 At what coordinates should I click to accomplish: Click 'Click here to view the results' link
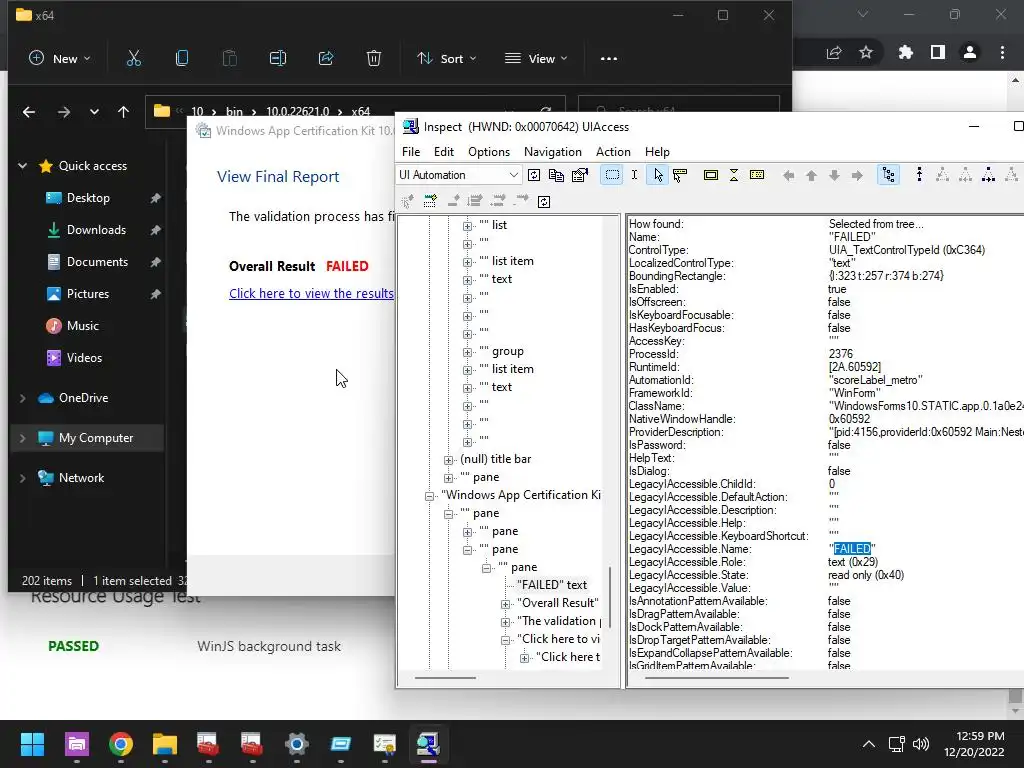[312, 293]
